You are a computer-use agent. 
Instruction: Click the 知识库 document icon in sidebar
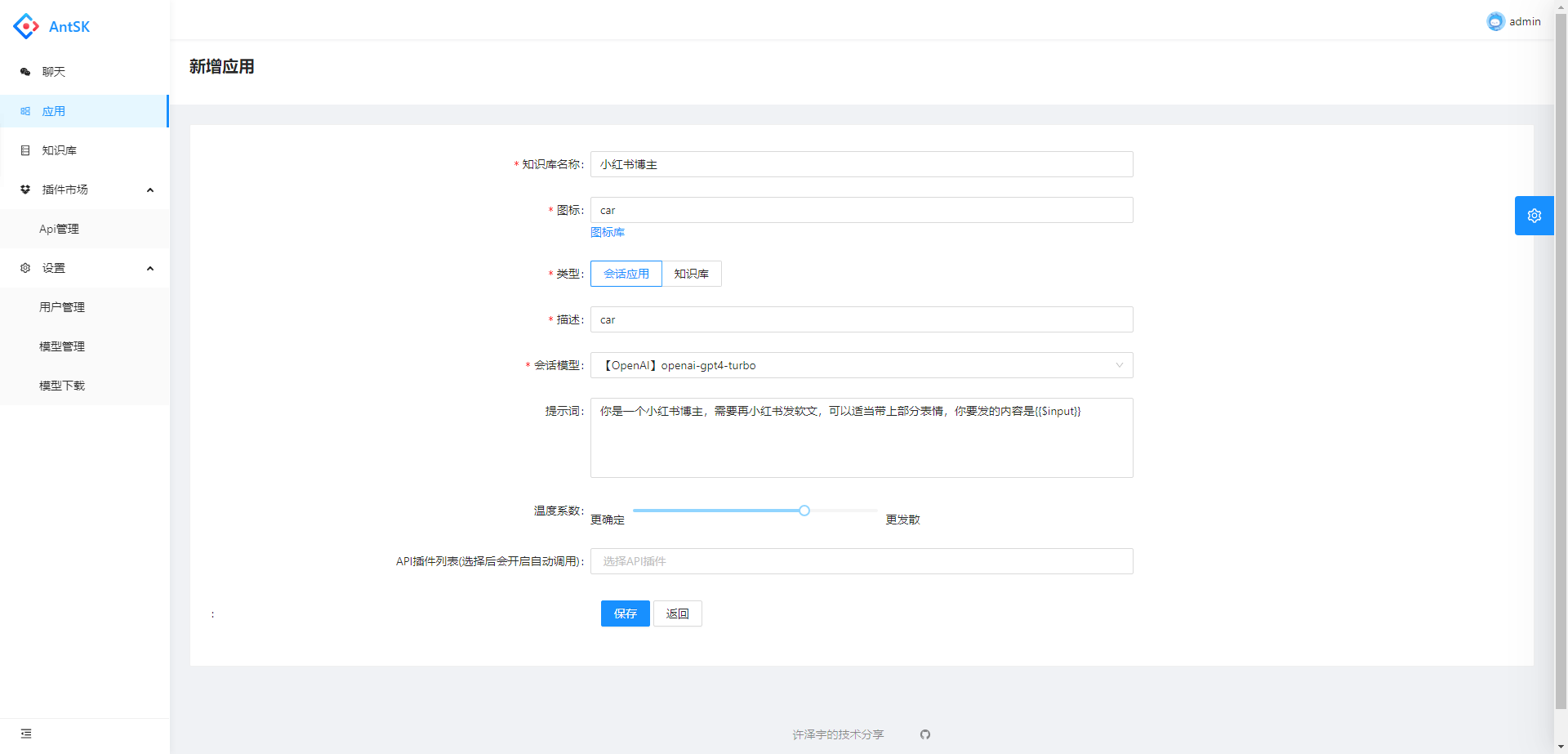(25, 150)
